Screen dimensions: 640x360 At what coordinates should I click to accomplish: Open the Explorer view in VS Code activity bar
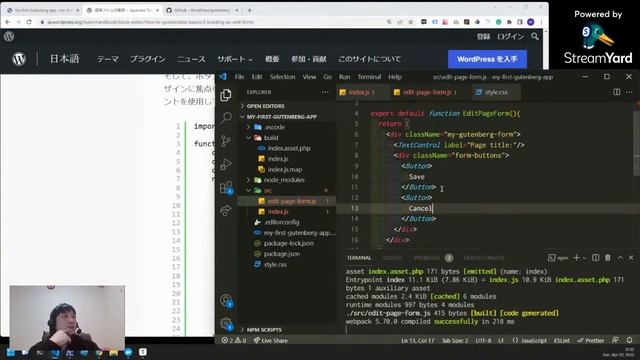point(226,95)
